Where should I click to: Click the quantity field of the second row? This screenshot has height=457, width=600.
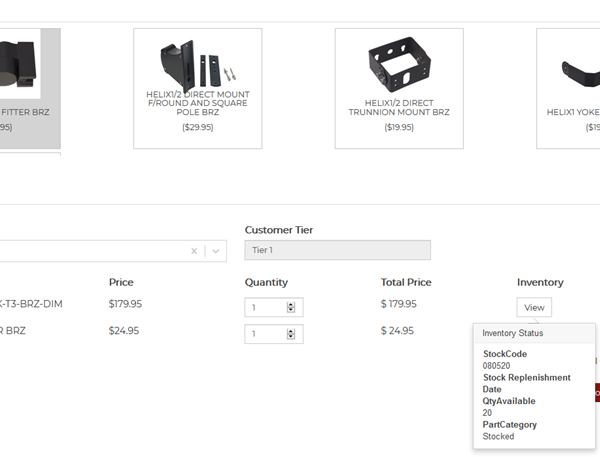[x=265, y=334]
